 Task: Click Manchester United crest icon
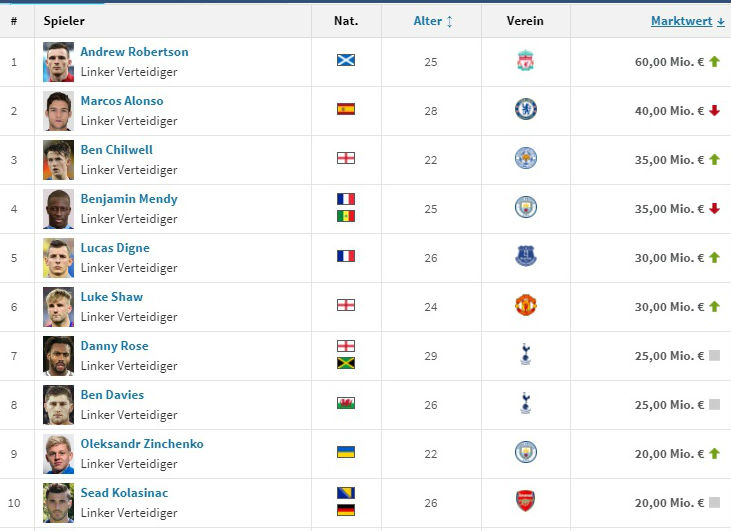(x=526, y=306)
